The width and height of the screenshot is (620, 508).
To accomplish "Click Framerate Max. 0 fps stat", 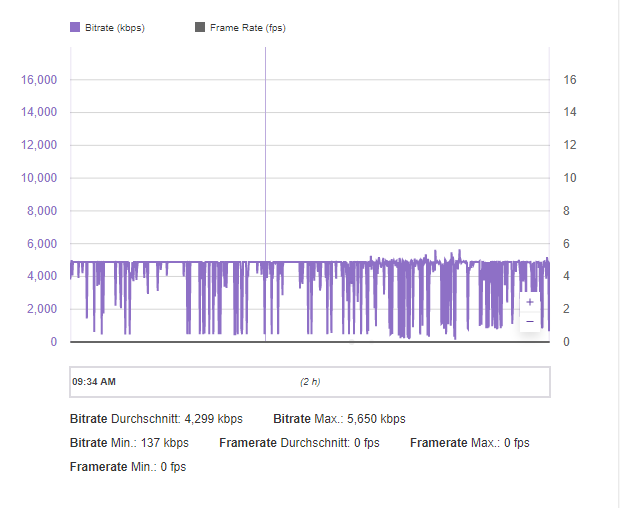I will pos(469,442).
